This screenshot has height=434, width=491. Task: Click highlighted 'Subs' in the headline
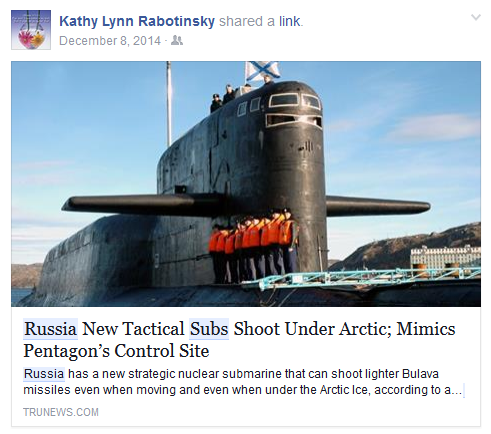tap(209, 329)
